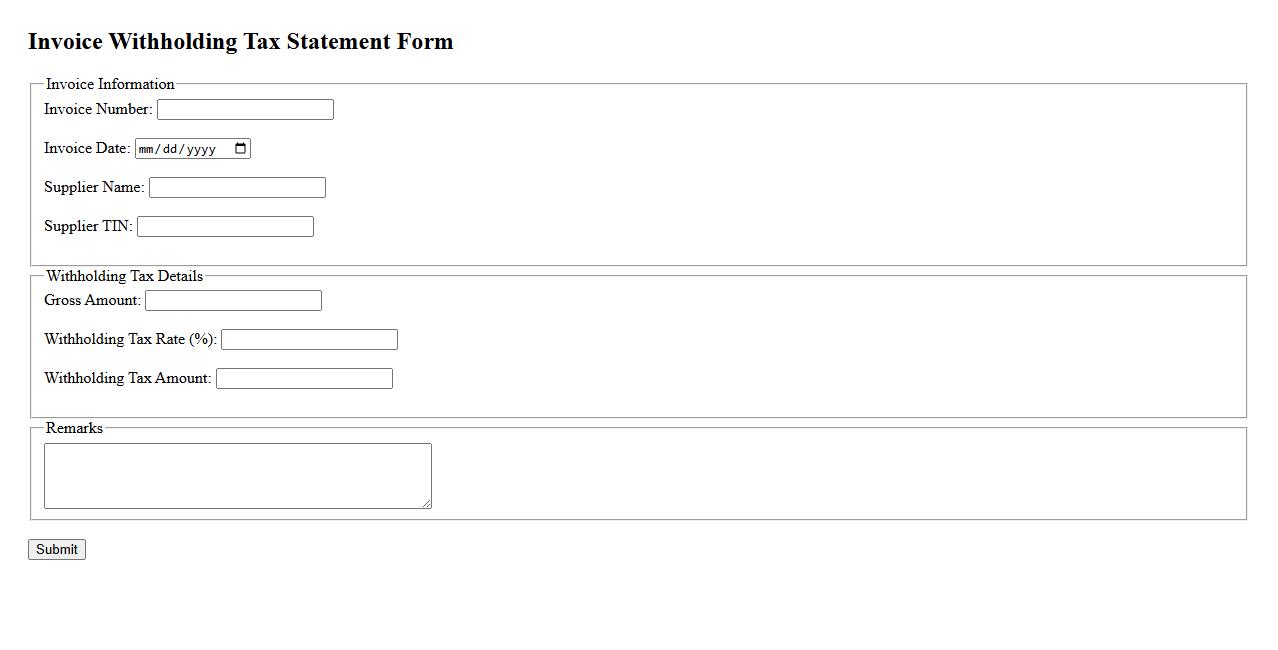The image size is (1278, 650).
Task: Click the "Supplier TIN:" label text
Action: click(x=88, y=226)
